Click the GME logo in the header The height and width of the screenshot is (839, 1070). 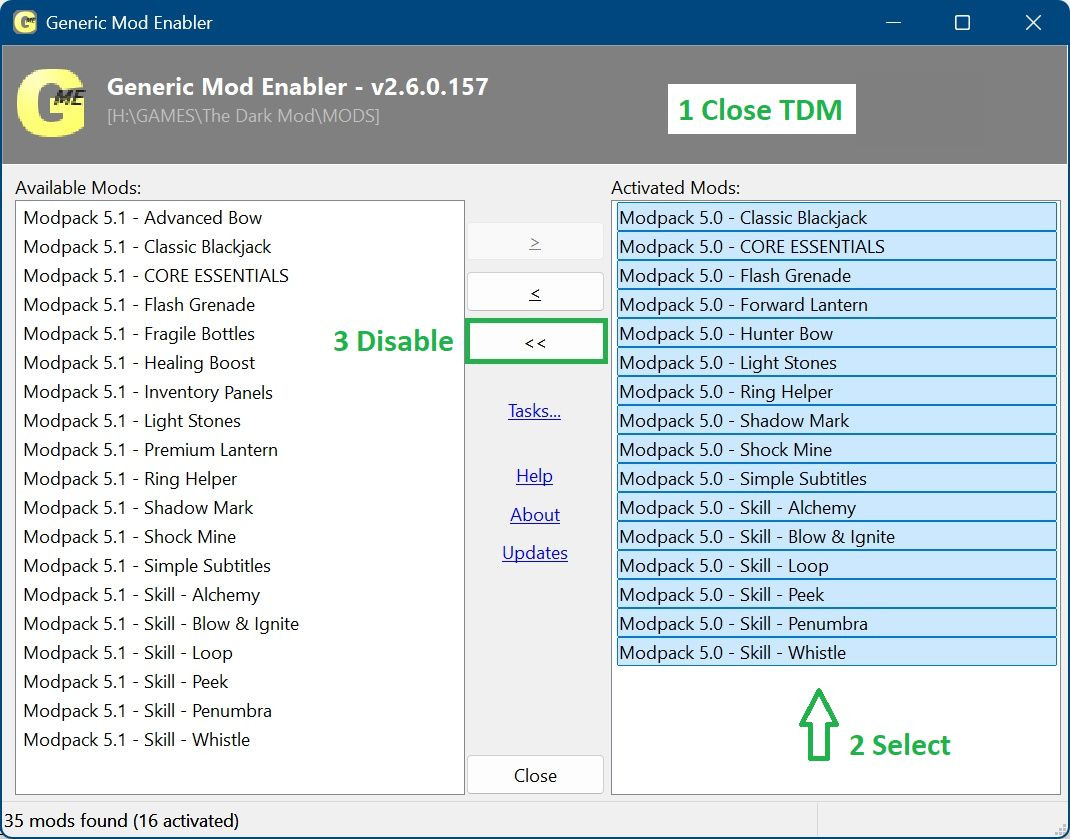pyautogui.click(x=51, y=102)
